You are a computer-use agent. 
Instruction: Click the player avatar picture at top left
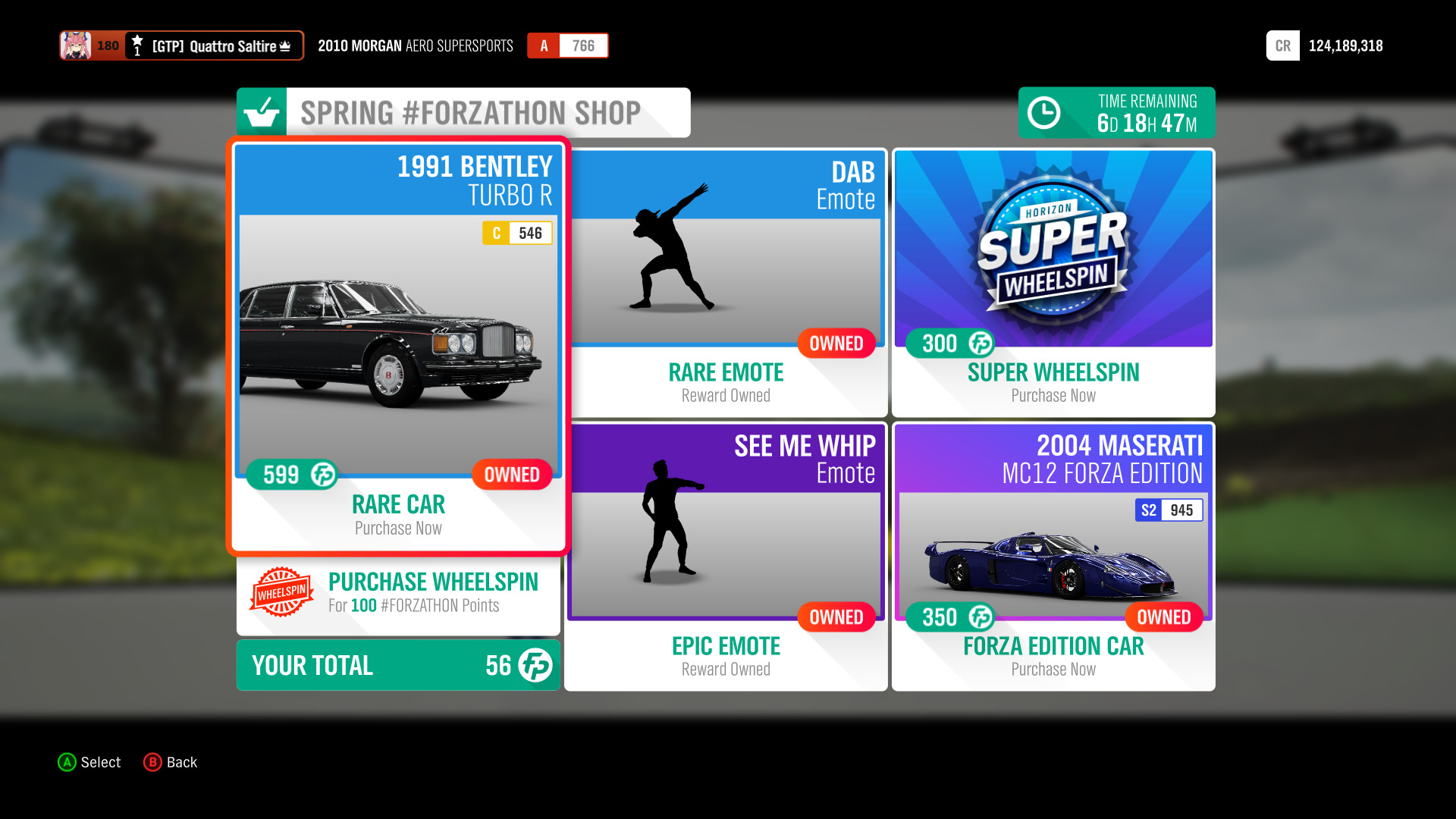click(x=76, y=45)
